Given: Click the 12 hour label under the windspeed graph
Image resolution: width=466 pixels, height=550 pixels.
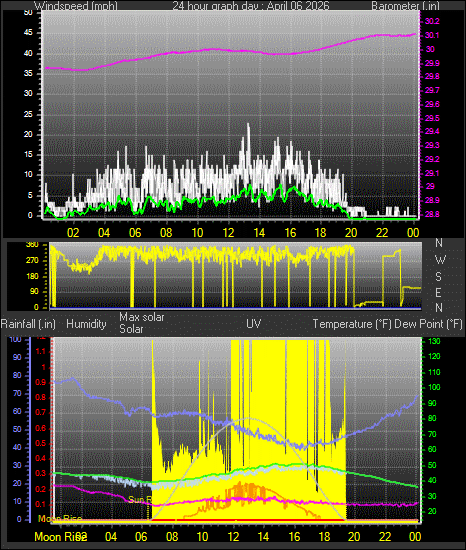Looking at the screenshot, I should click(228, 233).
